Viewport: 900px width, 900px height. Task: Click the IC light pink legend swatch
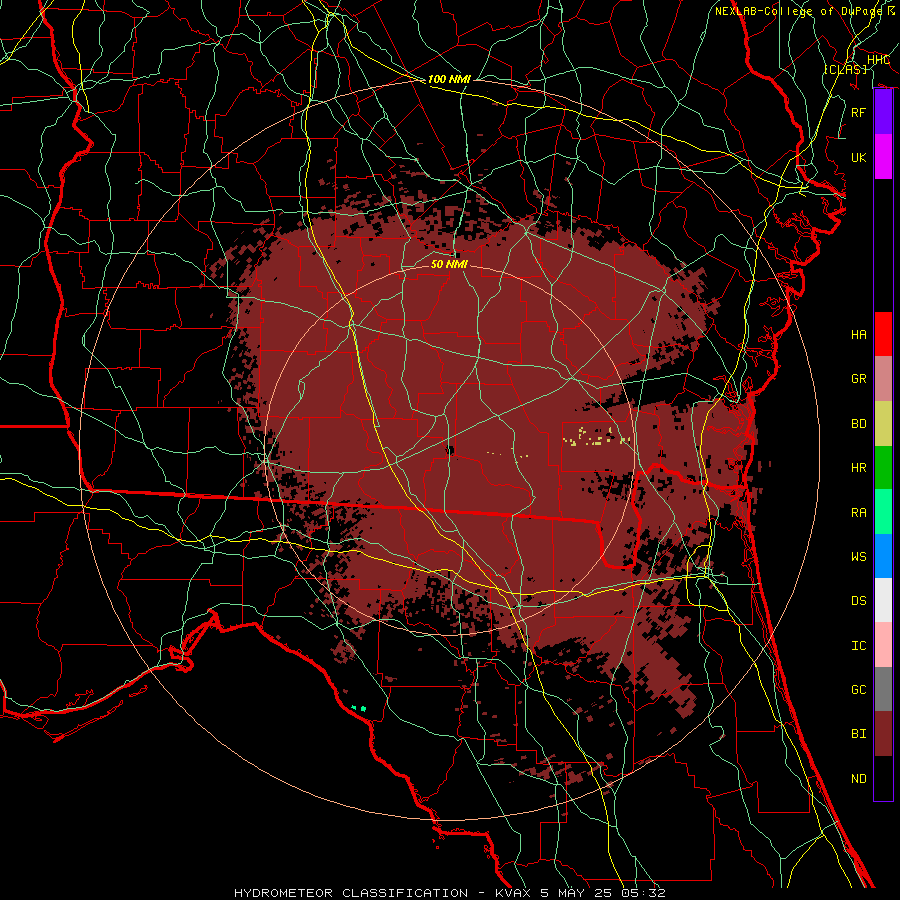[x=883, y=645]
